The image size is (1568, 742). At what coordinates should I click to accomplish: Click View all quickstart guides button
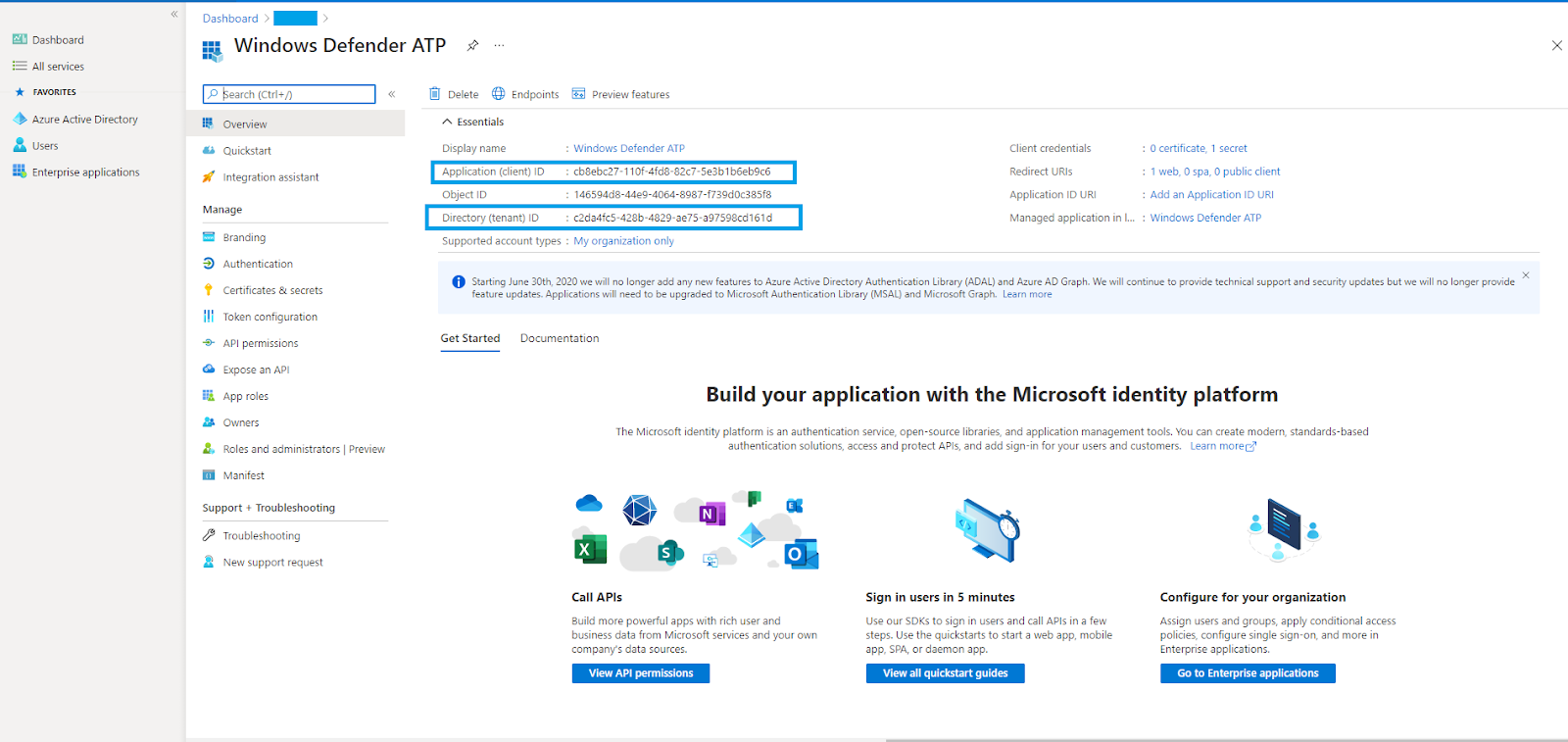(x=945, y=673)
